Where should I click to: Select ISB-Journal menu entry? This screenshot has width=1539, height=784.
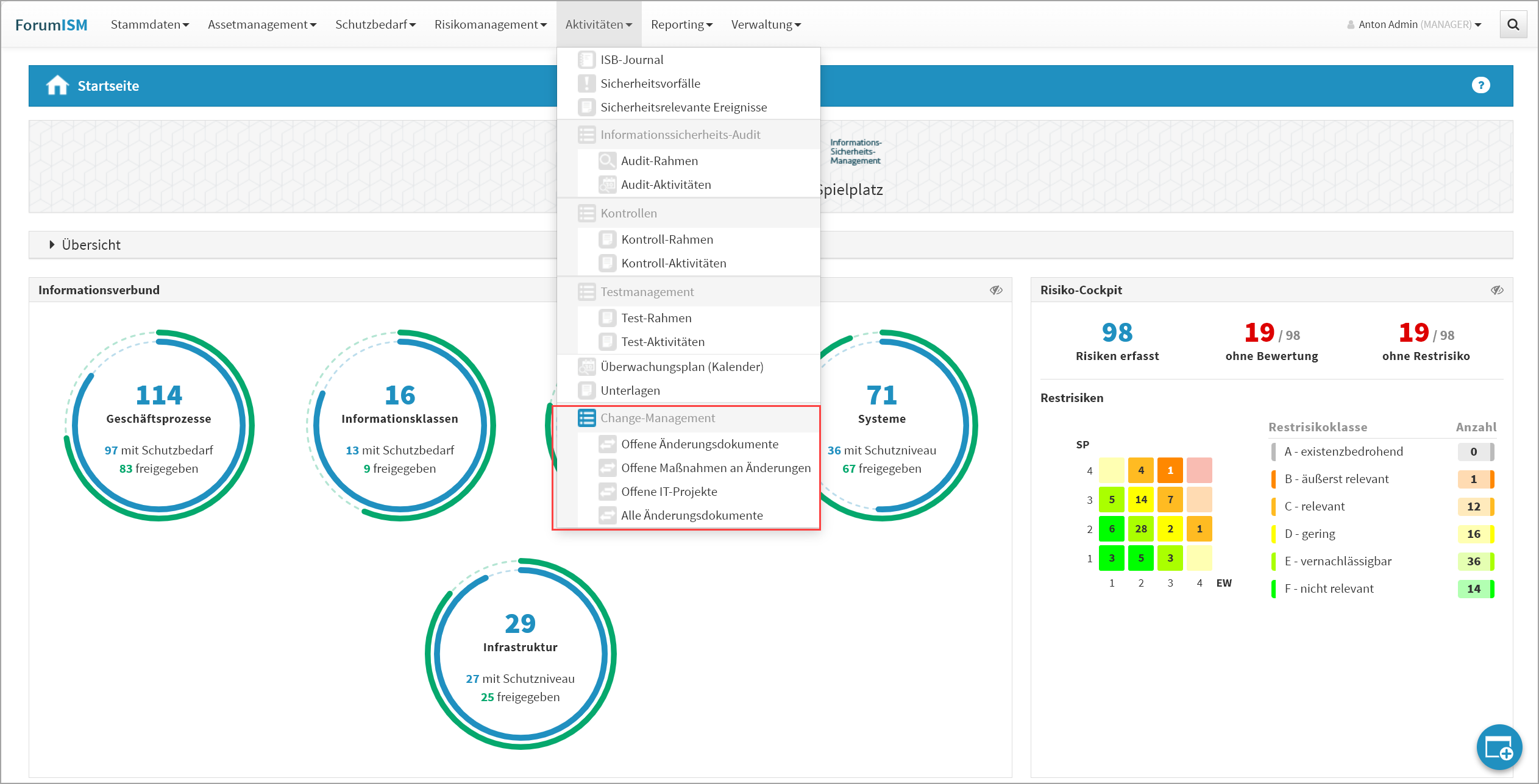[631, 60]
